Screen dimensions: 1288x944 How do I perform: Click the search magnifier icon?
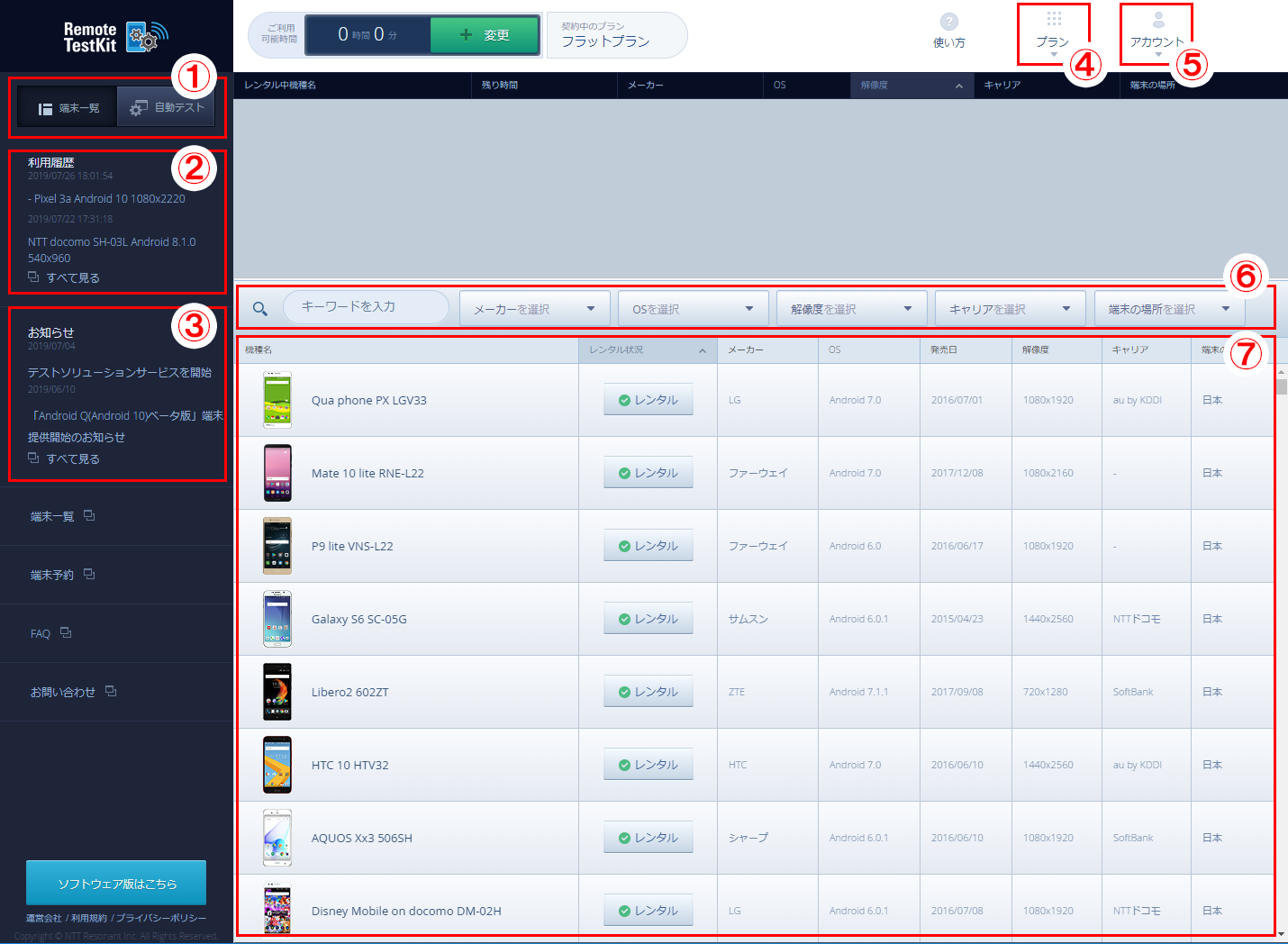tap(260, 308)
